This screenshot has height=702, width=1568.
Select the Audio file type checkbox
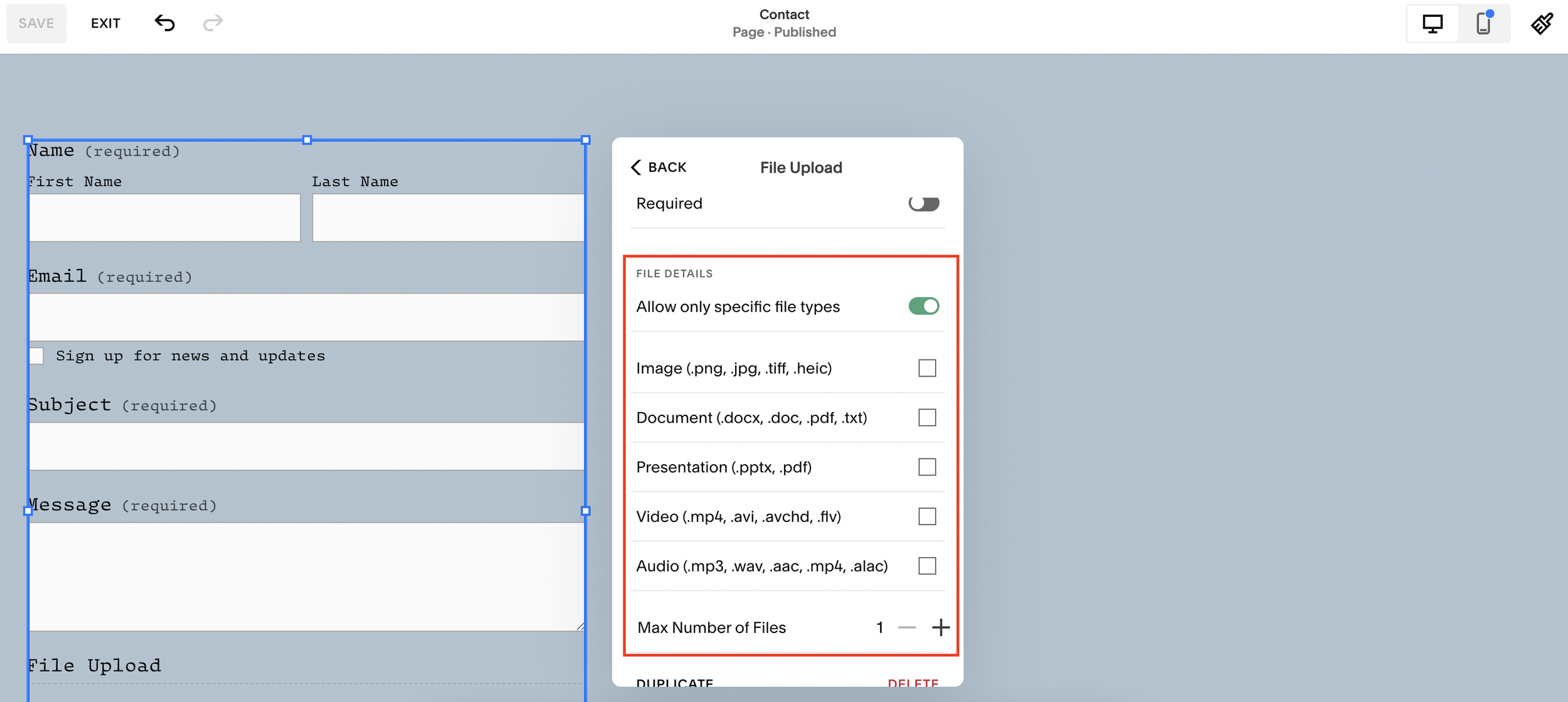[x=927, y=566]
